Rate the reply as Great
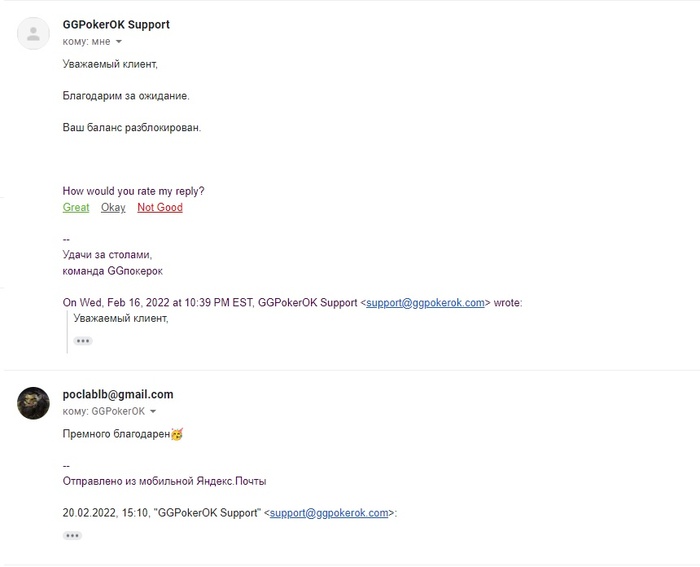The width and height of the screenshot is (700, 567). point(76,208)
